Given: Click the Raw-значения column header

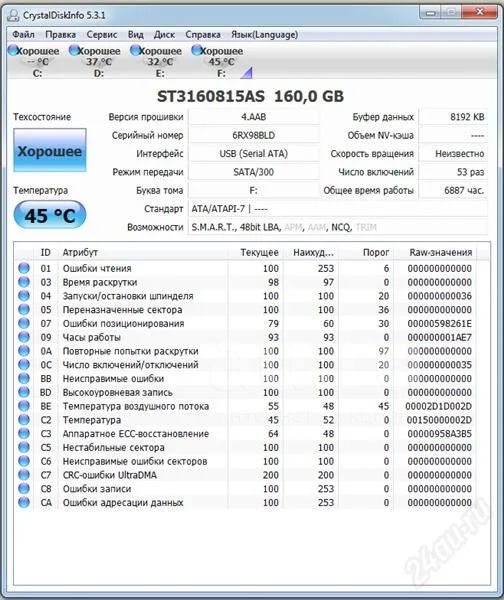Looking at the screenshot, I should (441, 253).
